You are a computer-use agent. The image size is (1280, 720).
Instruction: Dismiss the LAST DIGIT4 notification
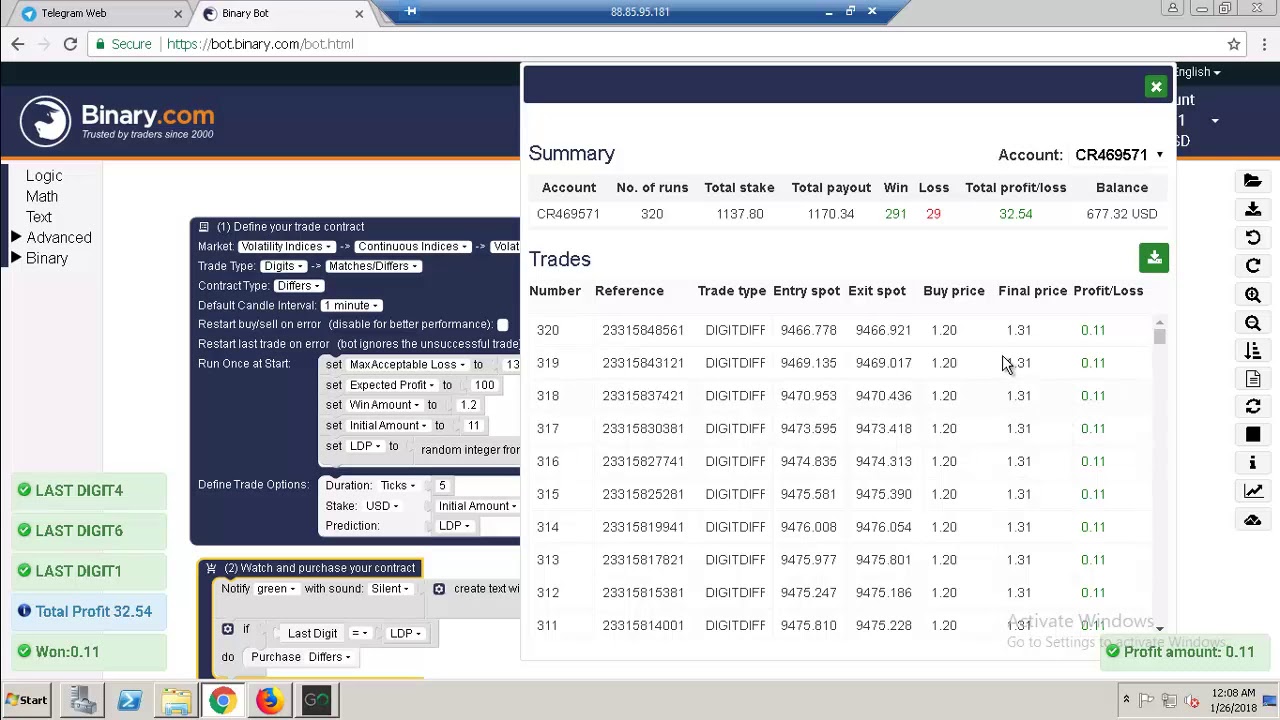(90, 491)
